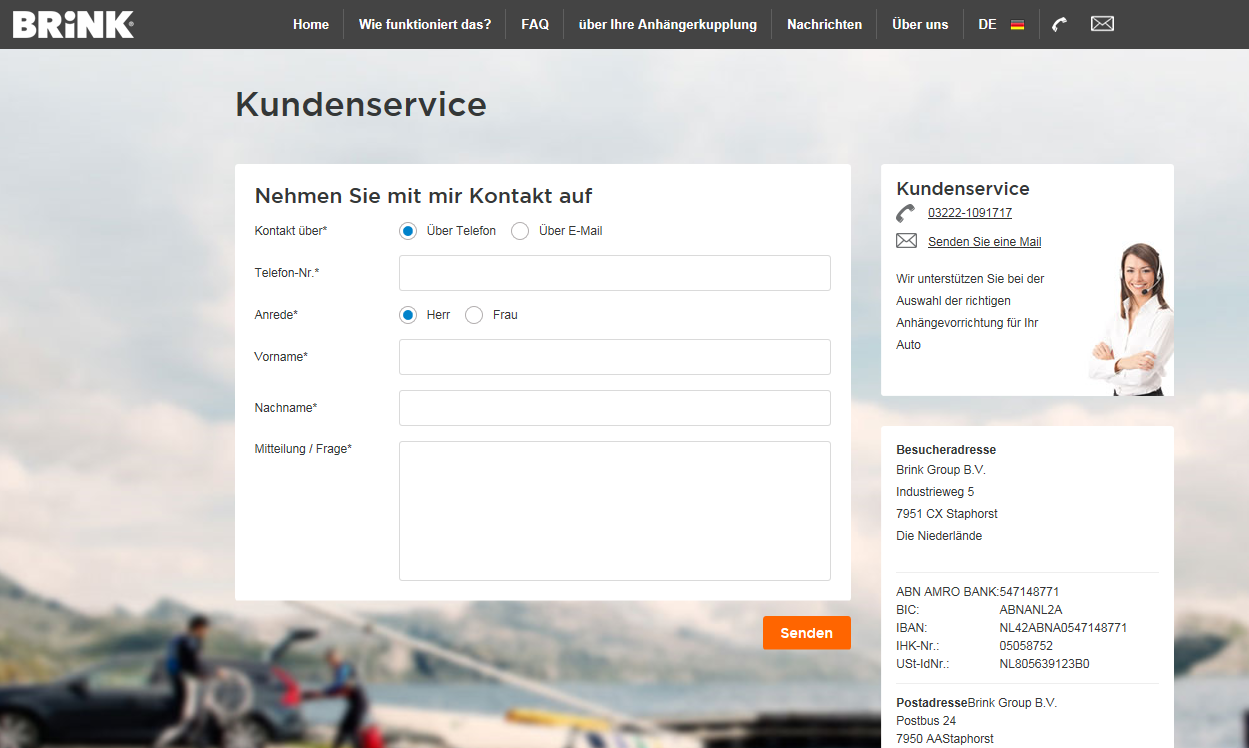Select the Über Telefon radio button
Screen dimensions: 1249x748
pyautogui.click(x=408, y=231)
